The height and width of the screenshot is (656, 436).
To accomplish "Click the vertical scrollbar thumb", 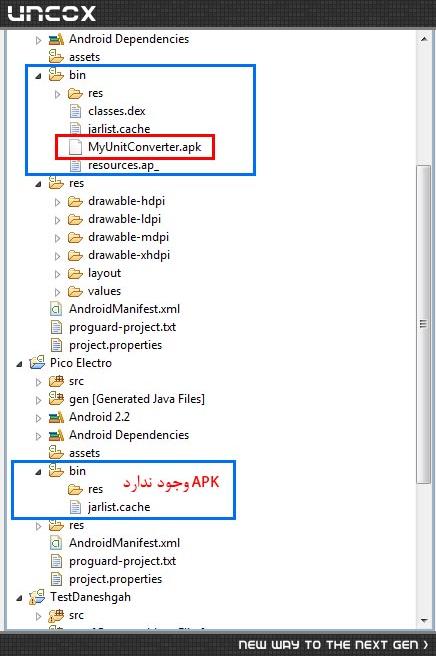I will coord(423,324).
